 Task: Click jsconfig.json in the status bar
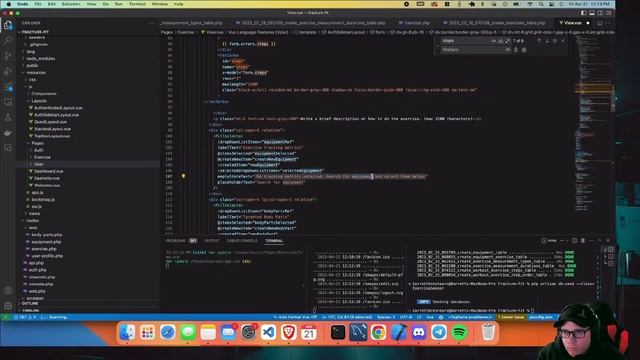click(x=541, y=317)
